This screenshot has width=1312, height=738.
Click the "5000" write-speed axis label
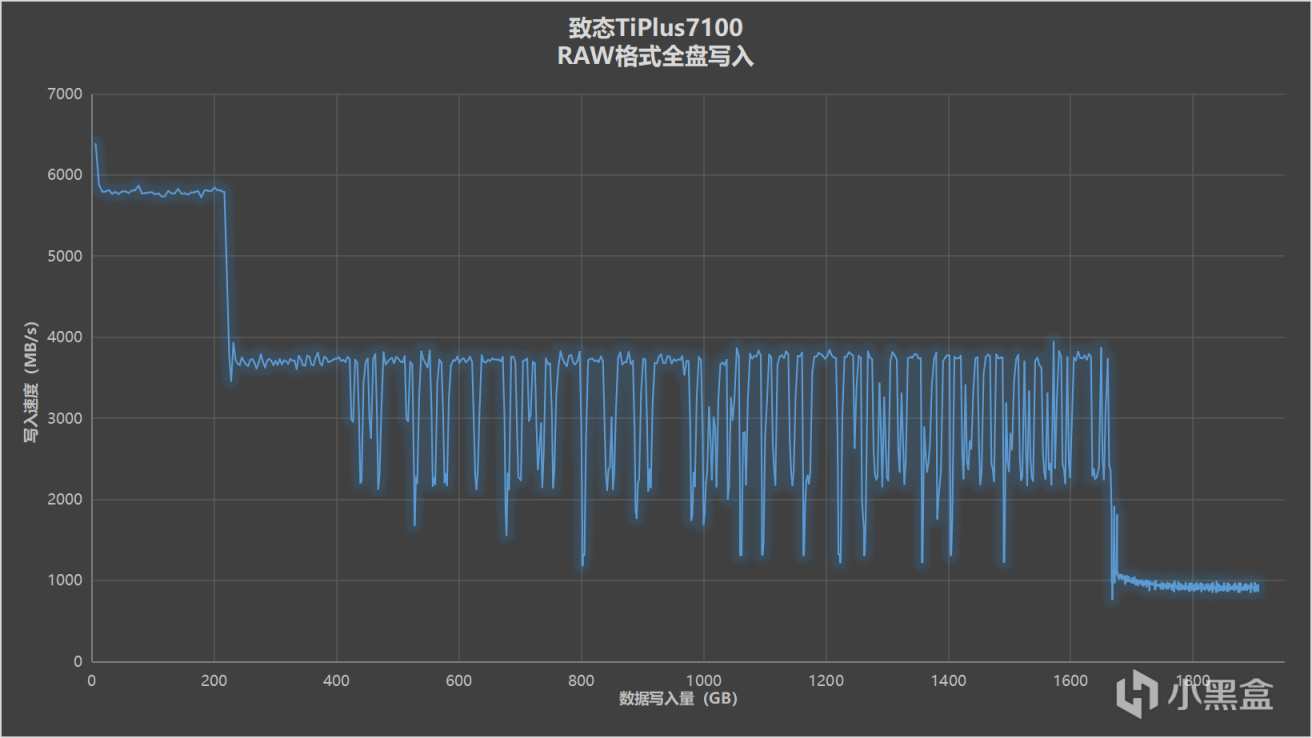66,256
